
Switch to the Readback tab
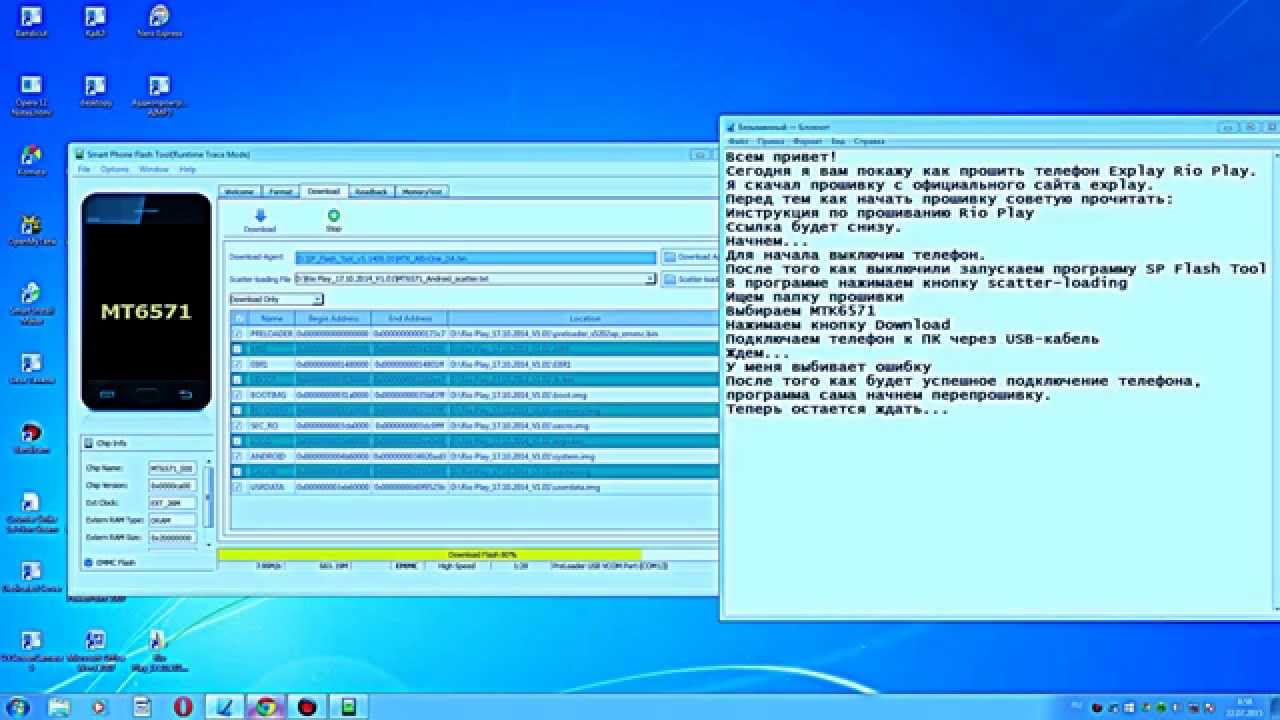(371, 191)
